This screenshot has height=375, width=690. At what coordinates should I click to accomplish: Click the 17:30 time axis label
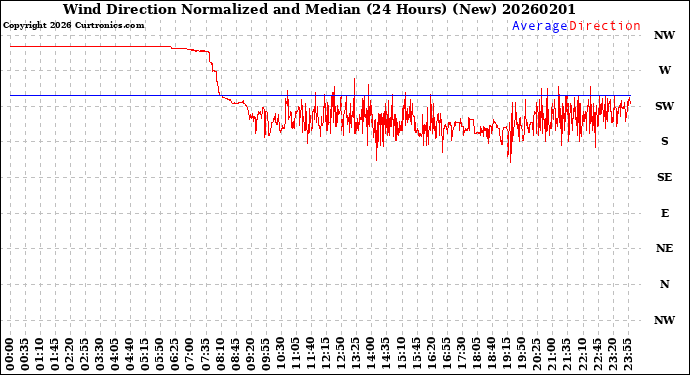[x=461, y=355]
